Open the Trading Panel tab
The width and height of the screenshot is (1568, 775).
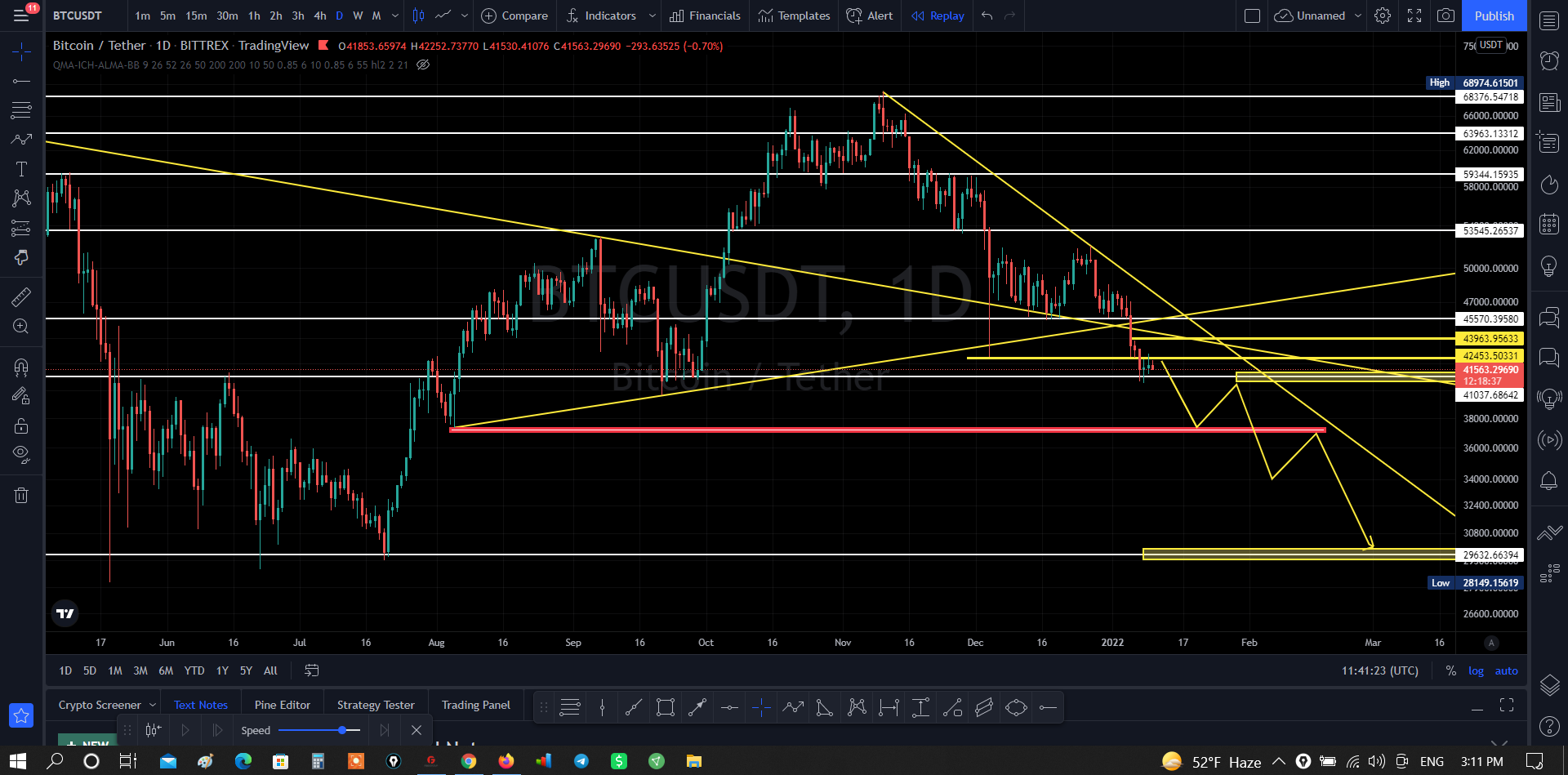[476, 705]
